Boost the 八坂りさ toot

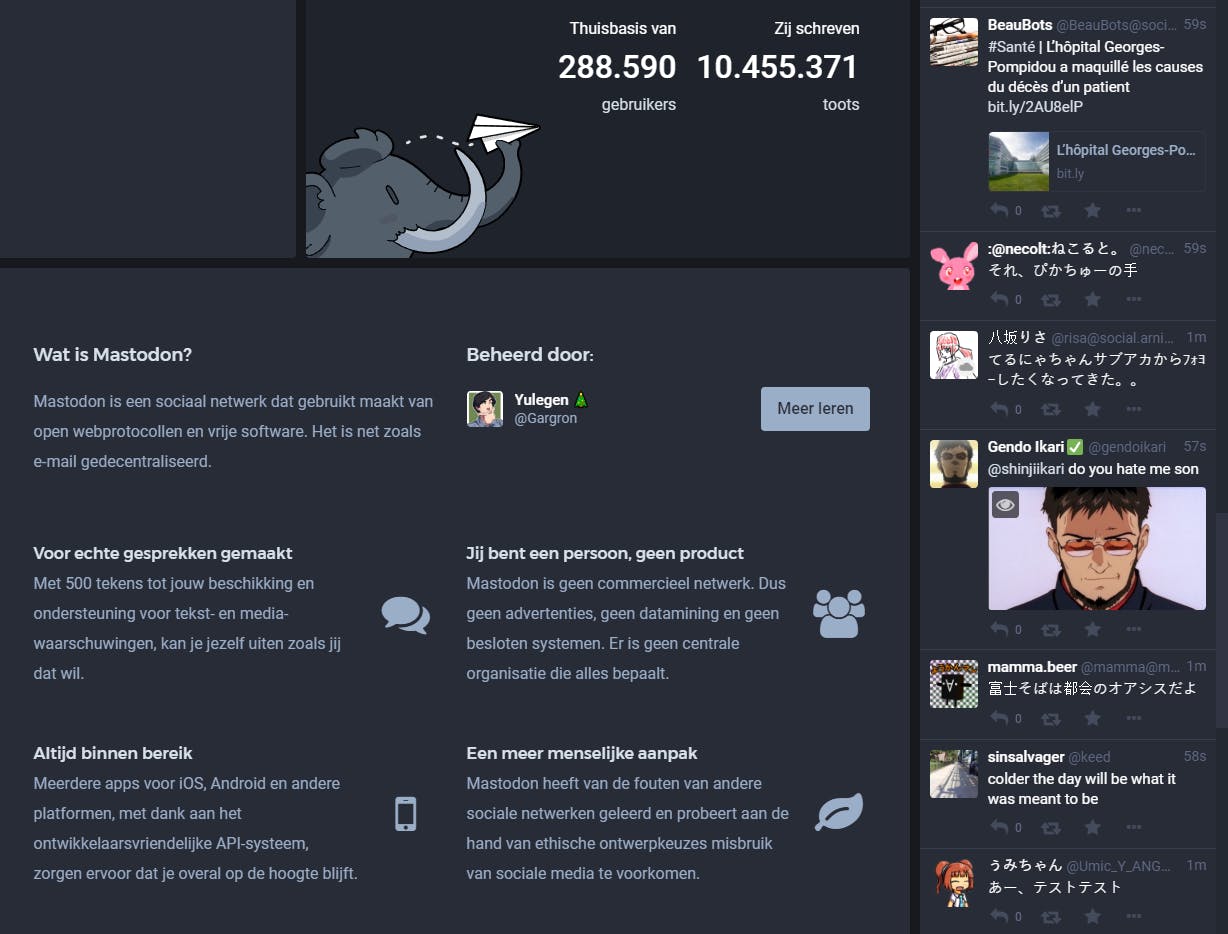click(x=1051, y=408)
